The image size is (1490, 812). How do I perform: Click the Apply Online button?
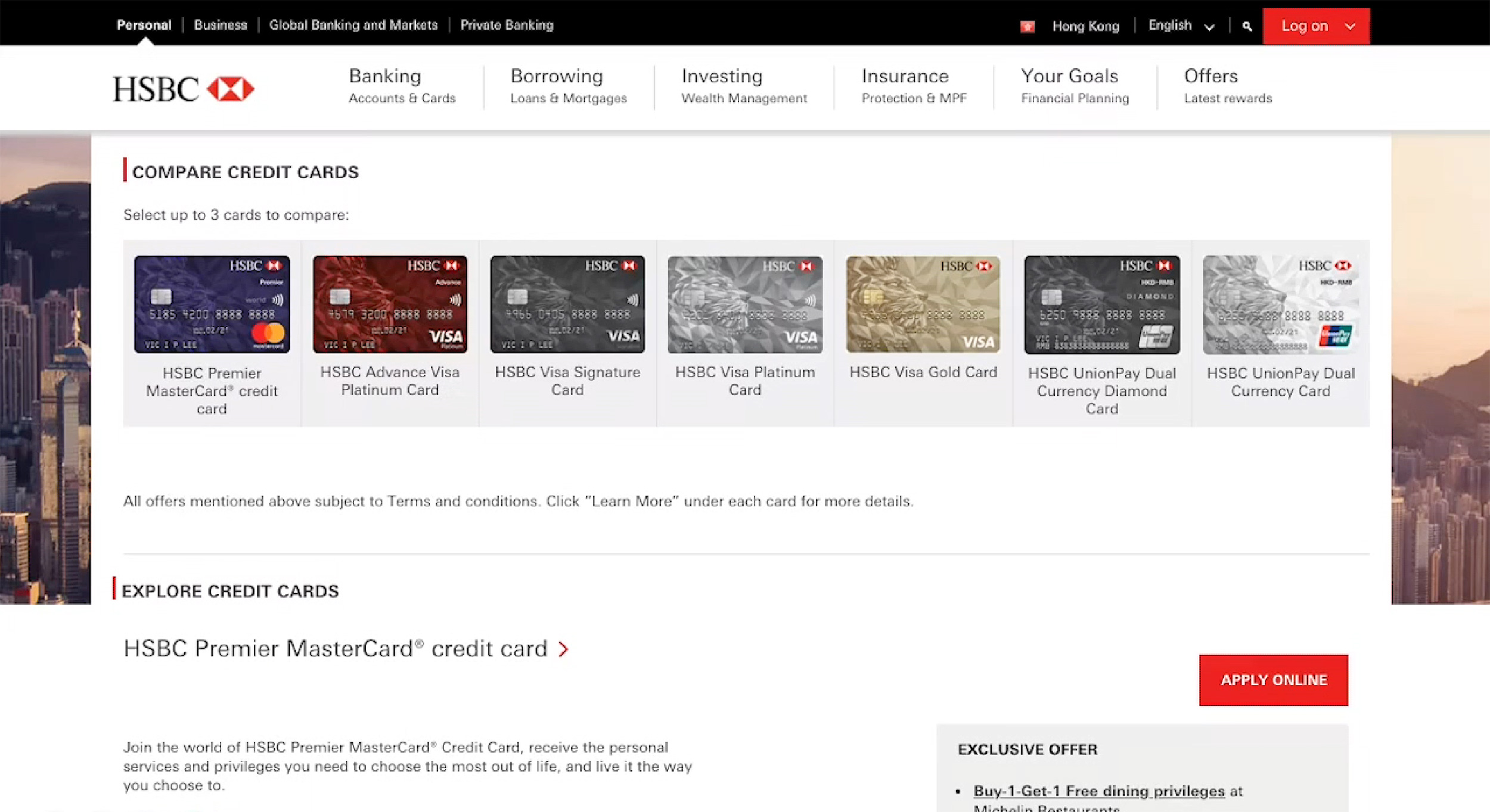click(1273, 680)
